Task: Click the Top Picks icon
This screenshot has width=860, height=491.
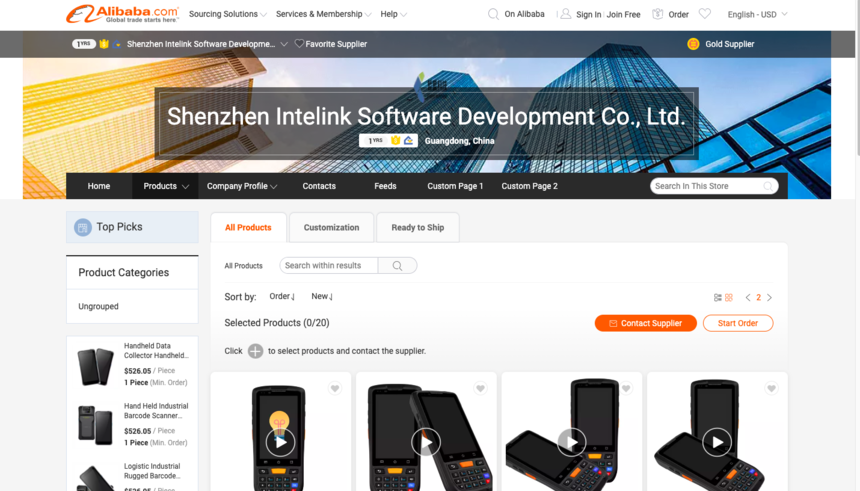Action: coord(83,227)
